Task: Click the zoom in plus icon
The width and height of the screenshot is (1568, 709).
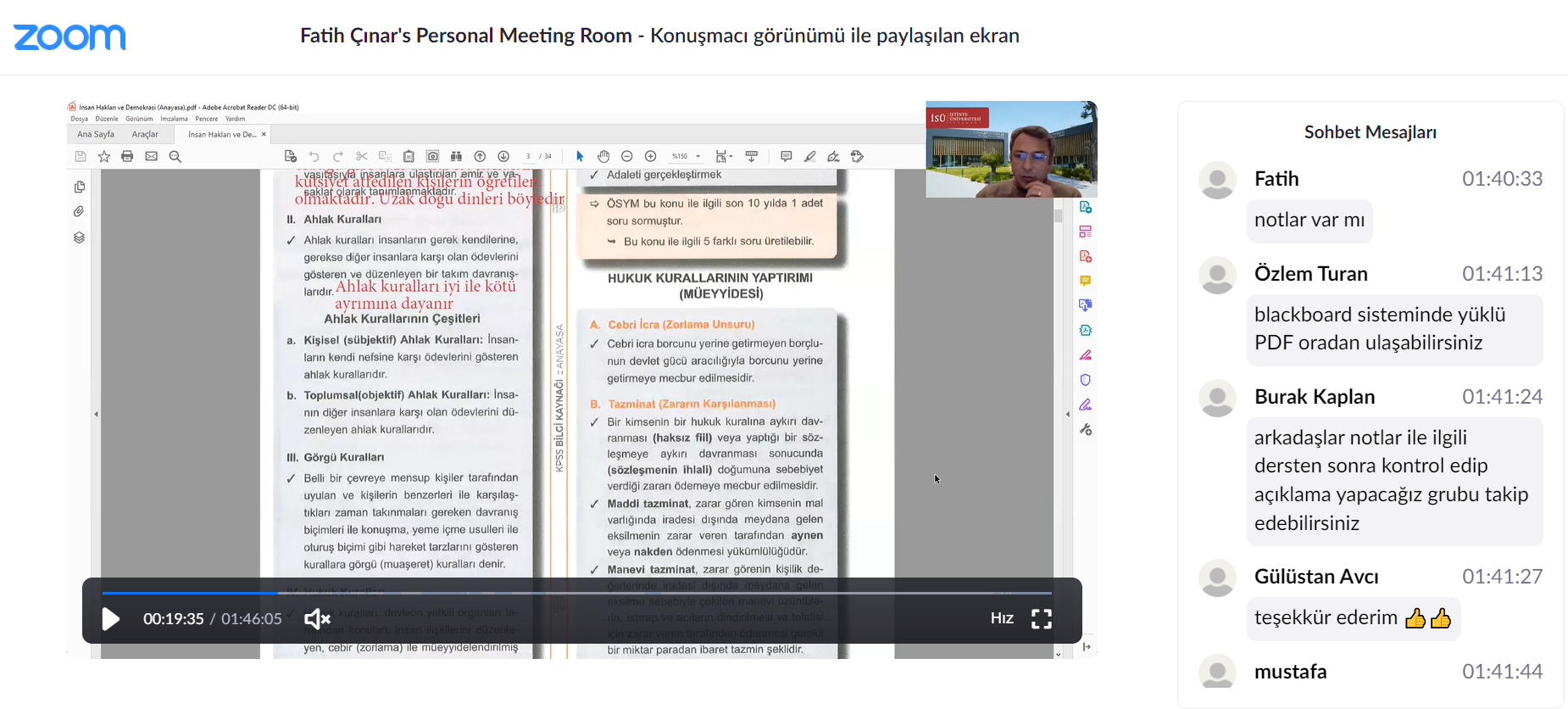Action: pos(651,157)
